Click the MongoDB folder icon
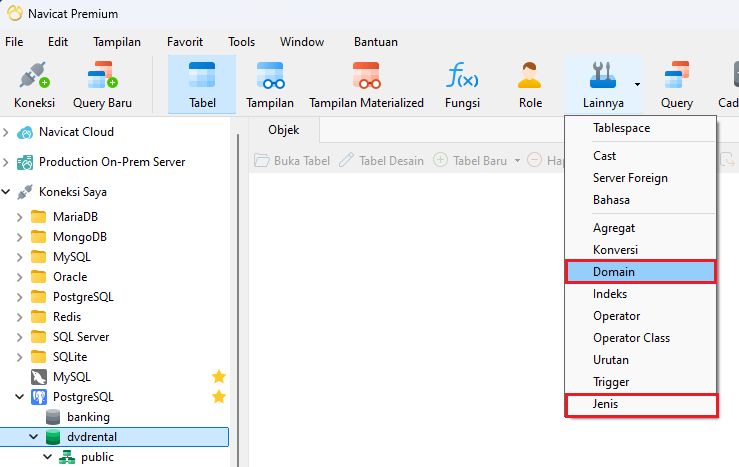 click(39, 237)
